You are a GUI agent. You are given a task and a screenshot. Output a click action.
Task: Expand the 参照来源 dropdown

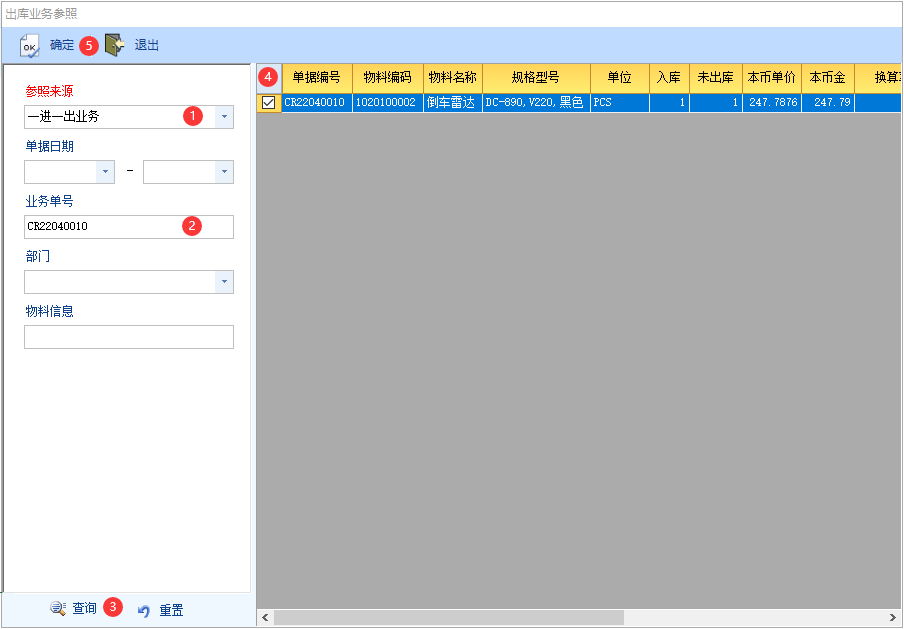(224, 117)
